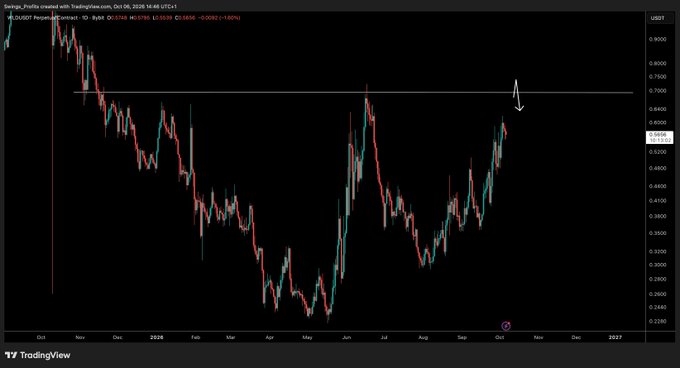Click the 0.4800 price axis label
680x368 pixels.
point(657,168)
